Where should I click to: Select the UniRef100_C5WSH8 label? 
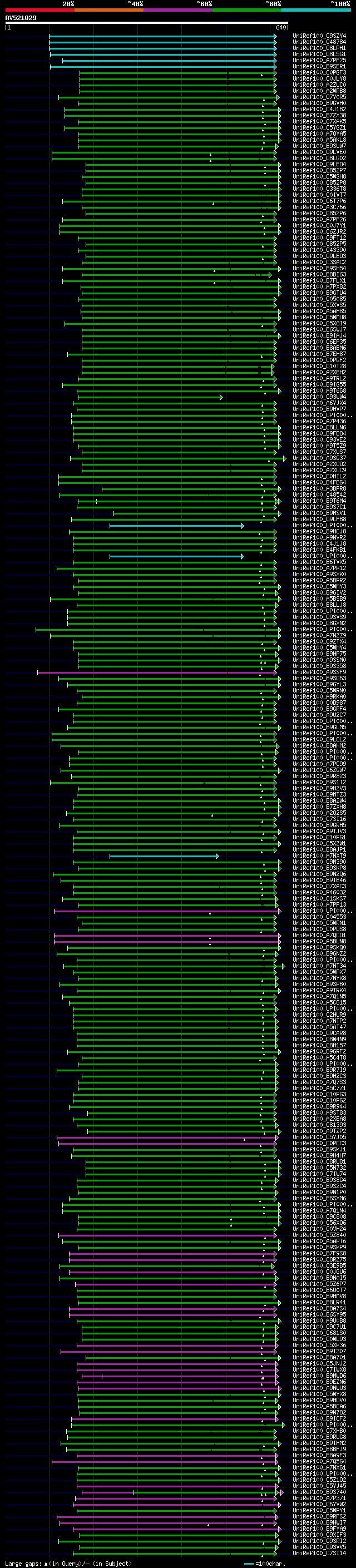tap(319, 176)
